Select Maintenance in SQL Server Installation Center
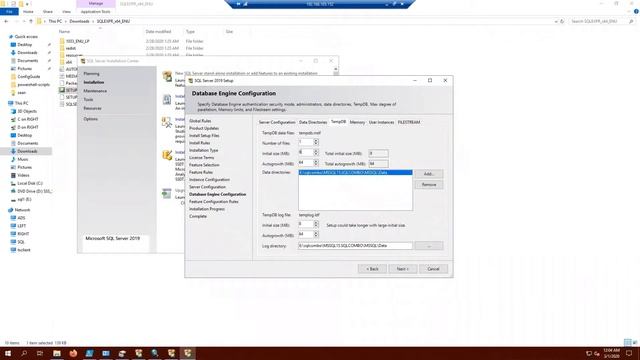Screen dimensions: 640x360 pyautogui.click(x=95, y=91)
